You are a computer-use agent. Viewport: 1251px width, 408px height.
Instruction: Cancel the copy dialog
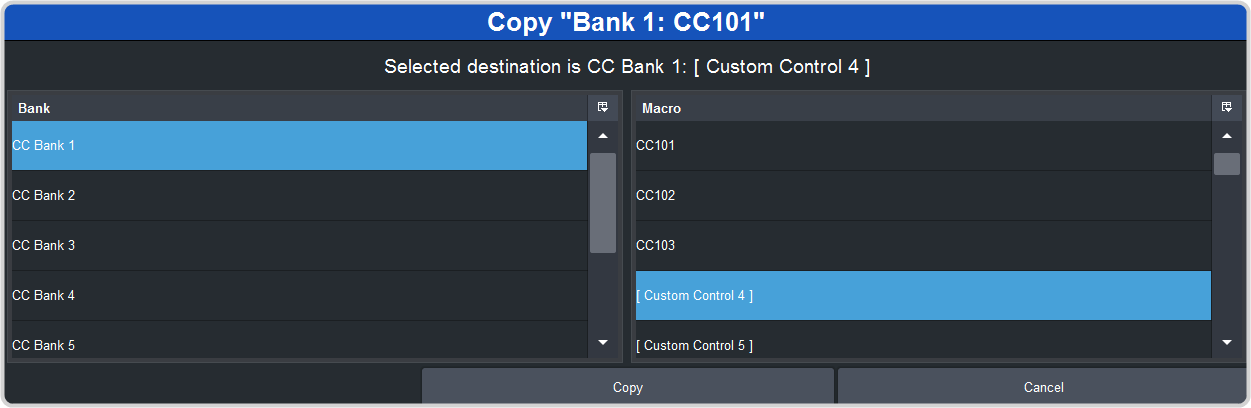coord(1043,387)
